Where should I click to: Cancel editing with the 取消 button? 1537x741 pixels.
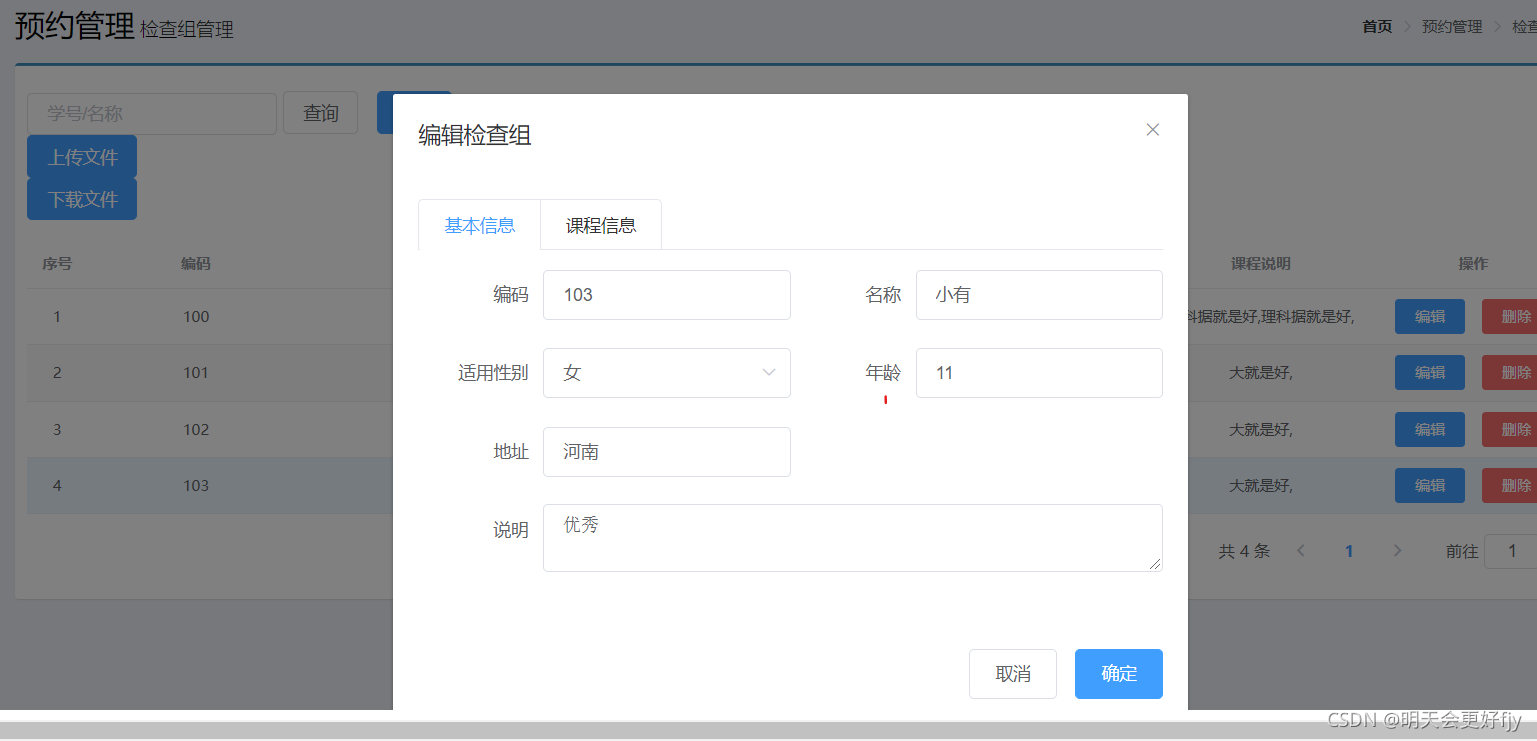tap(1013, 674)
